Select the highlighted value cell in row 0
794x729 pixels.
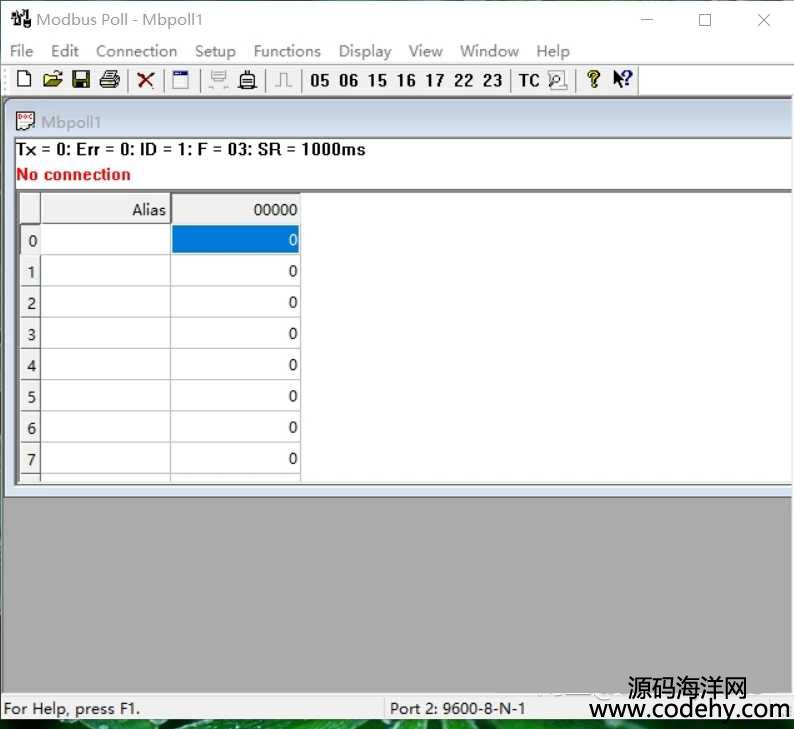[x=235, y=239]
